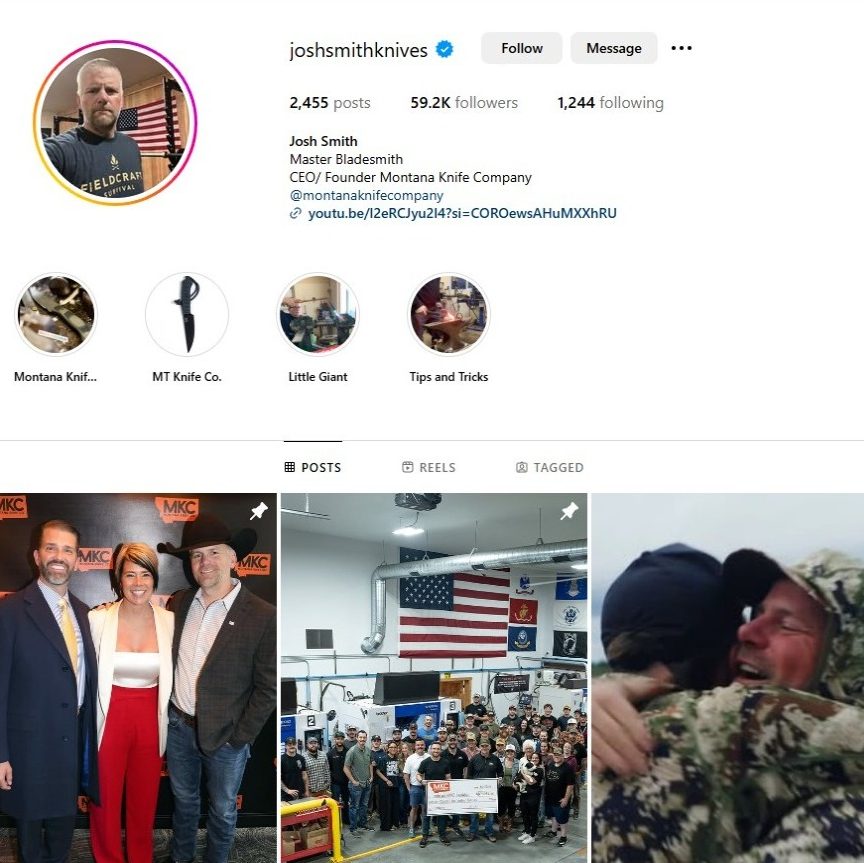View the profile picture story ring
The height and width of the screenshot is (863, 864).
115,122
